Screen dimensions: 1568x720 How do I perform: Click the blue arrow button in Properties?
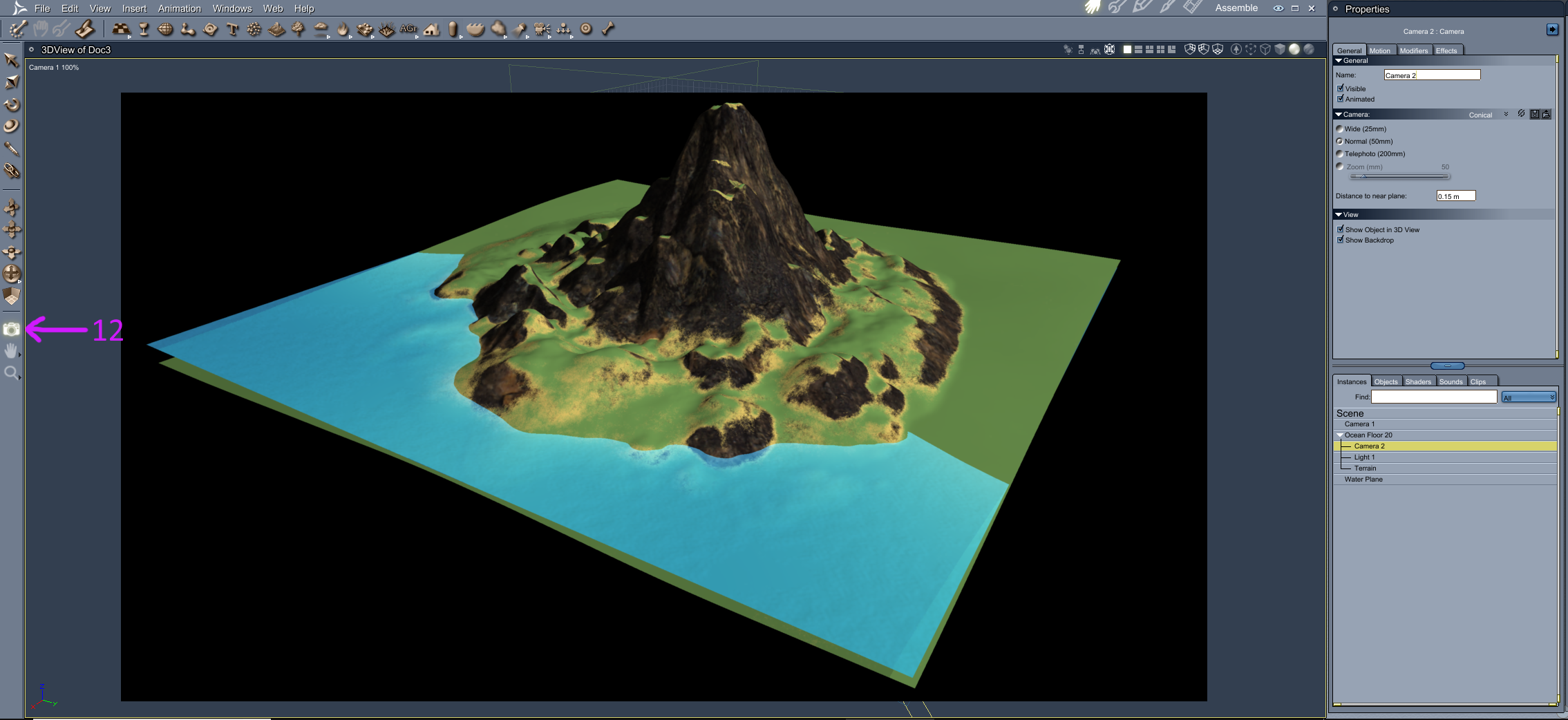(x=1552, y=30)
